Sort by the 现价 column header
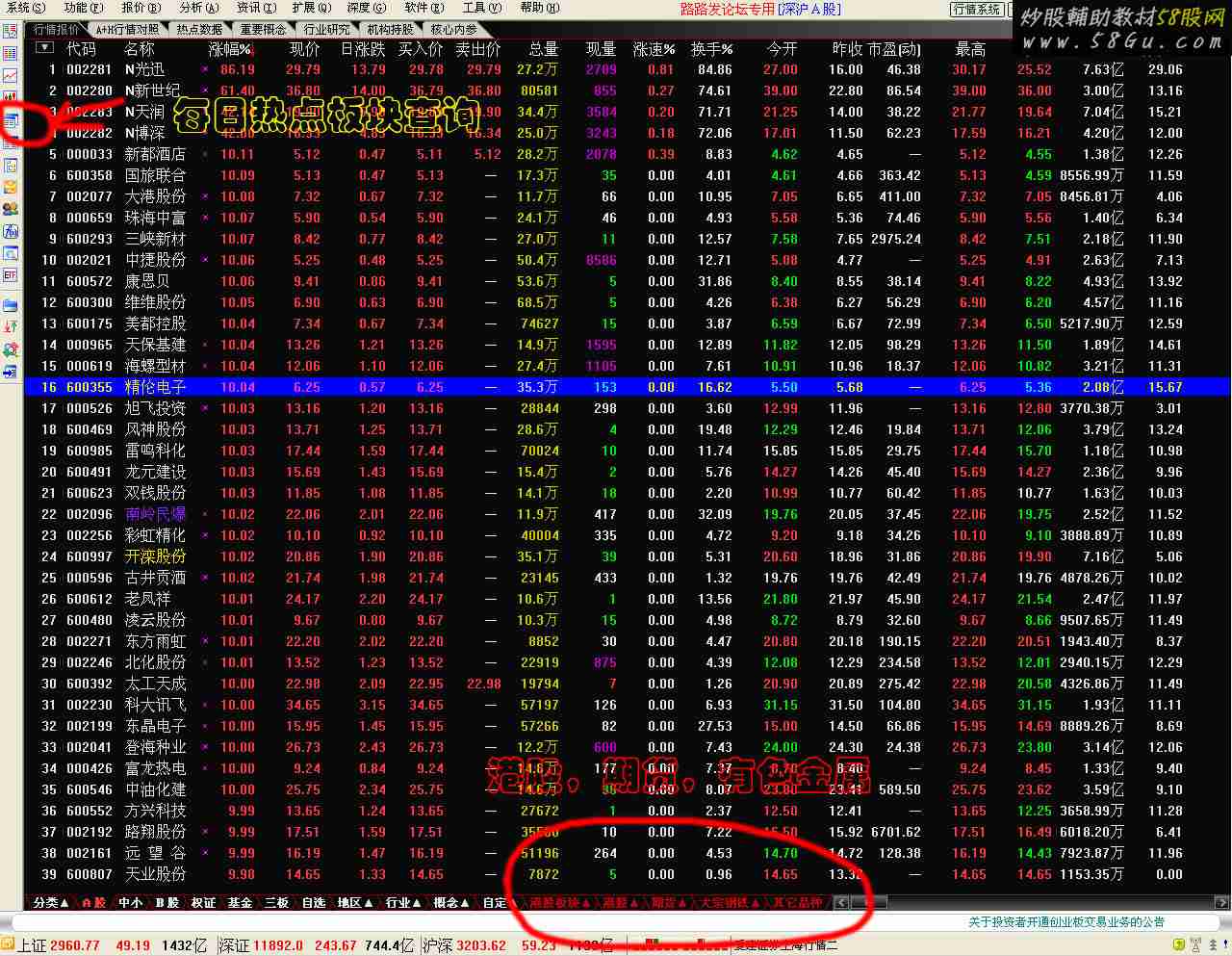 [x=304, y=49]
